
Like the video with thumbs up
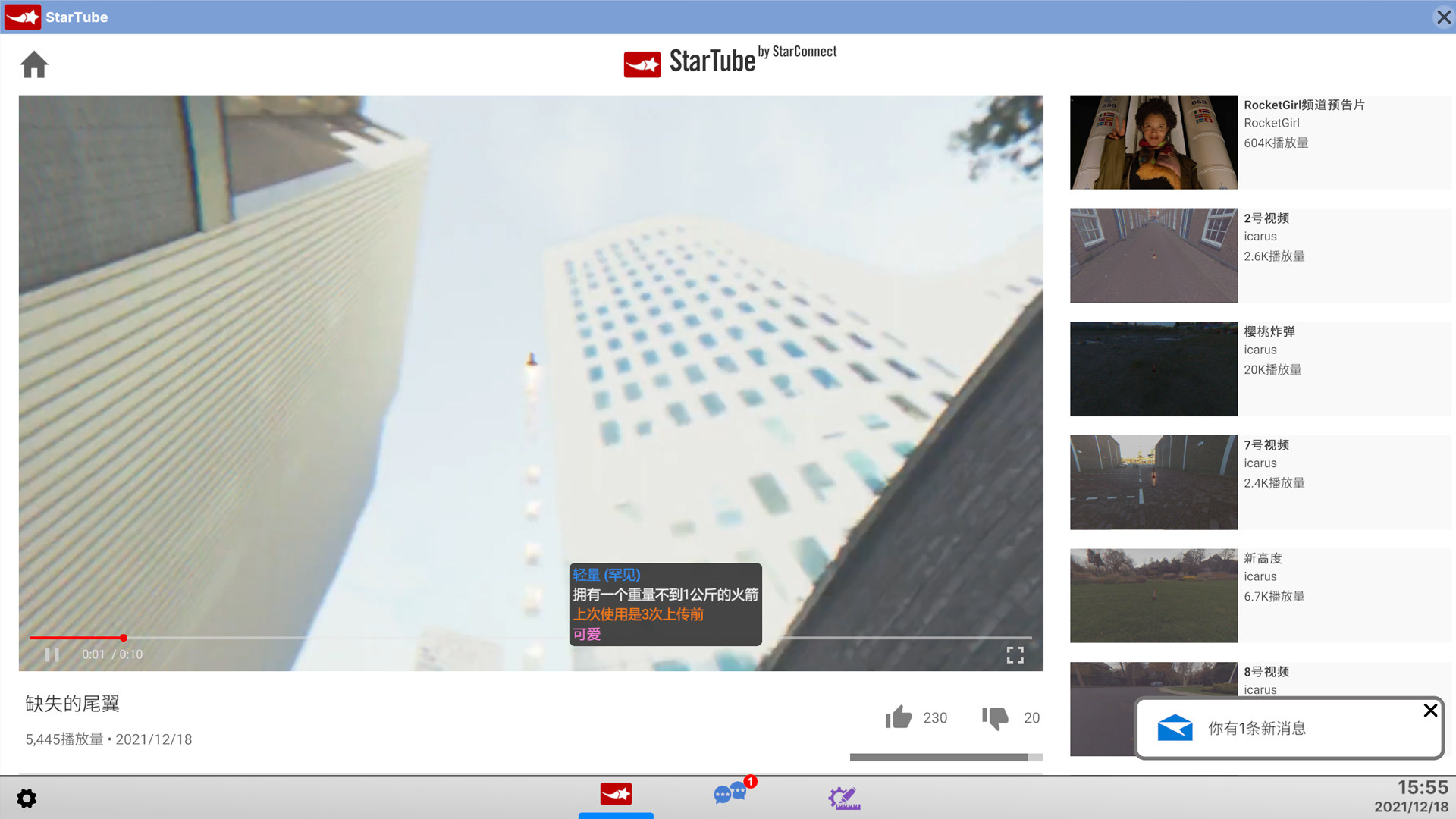point(899,717)
